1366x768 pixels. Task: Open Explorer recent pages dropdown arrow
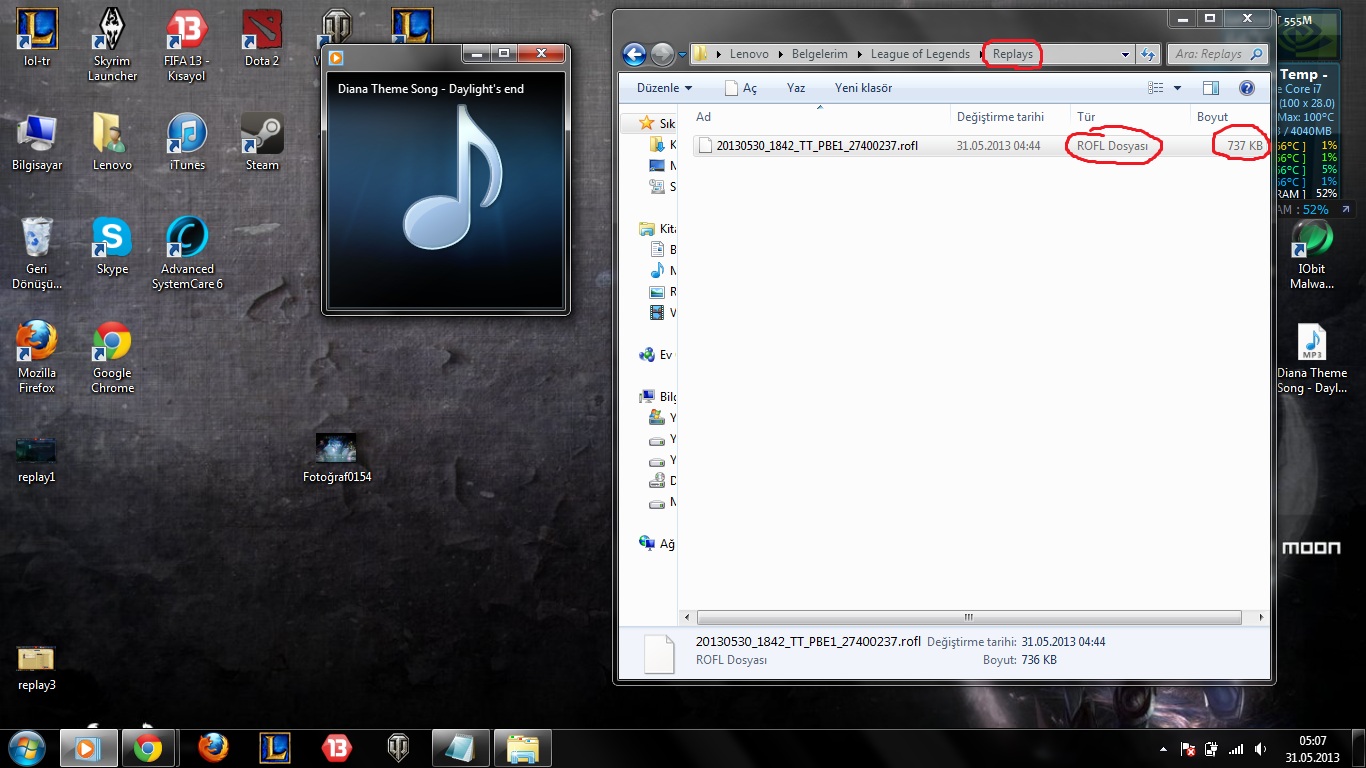(682, 54)
